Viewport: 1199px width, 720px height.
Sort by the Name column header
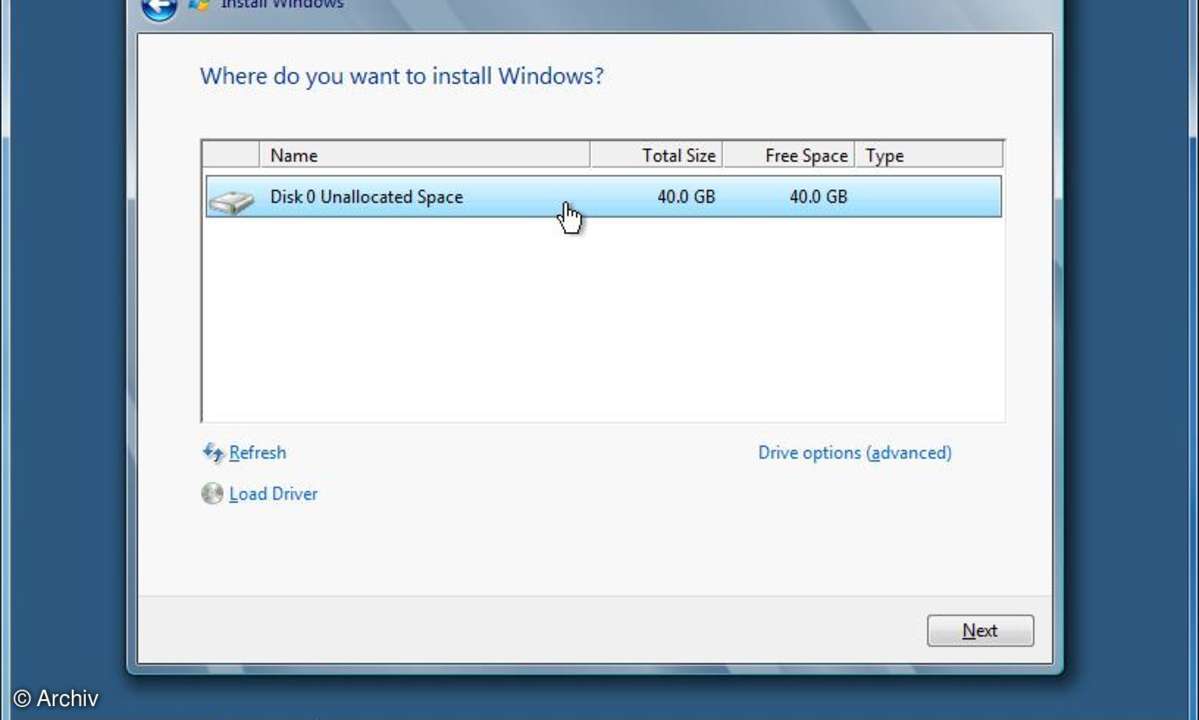425,155
